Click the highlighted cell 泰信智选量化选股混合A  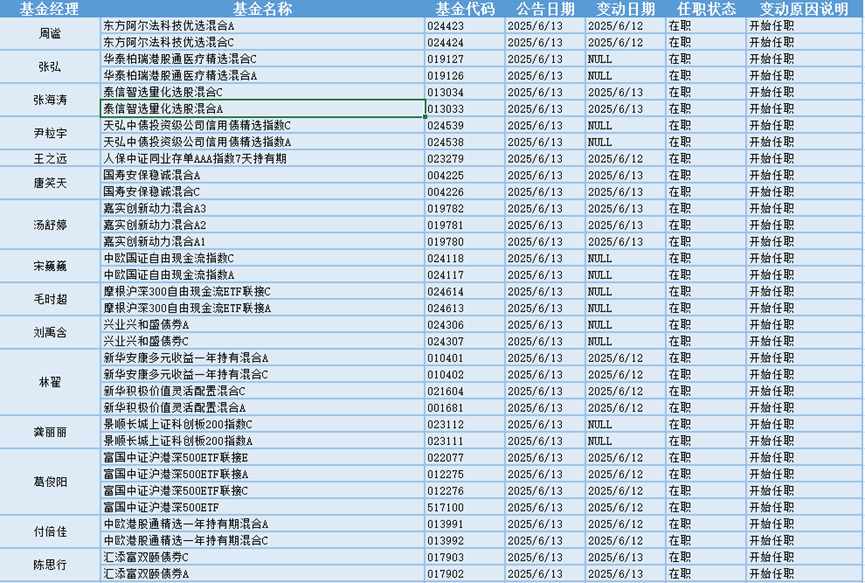[x=263, y=109]
